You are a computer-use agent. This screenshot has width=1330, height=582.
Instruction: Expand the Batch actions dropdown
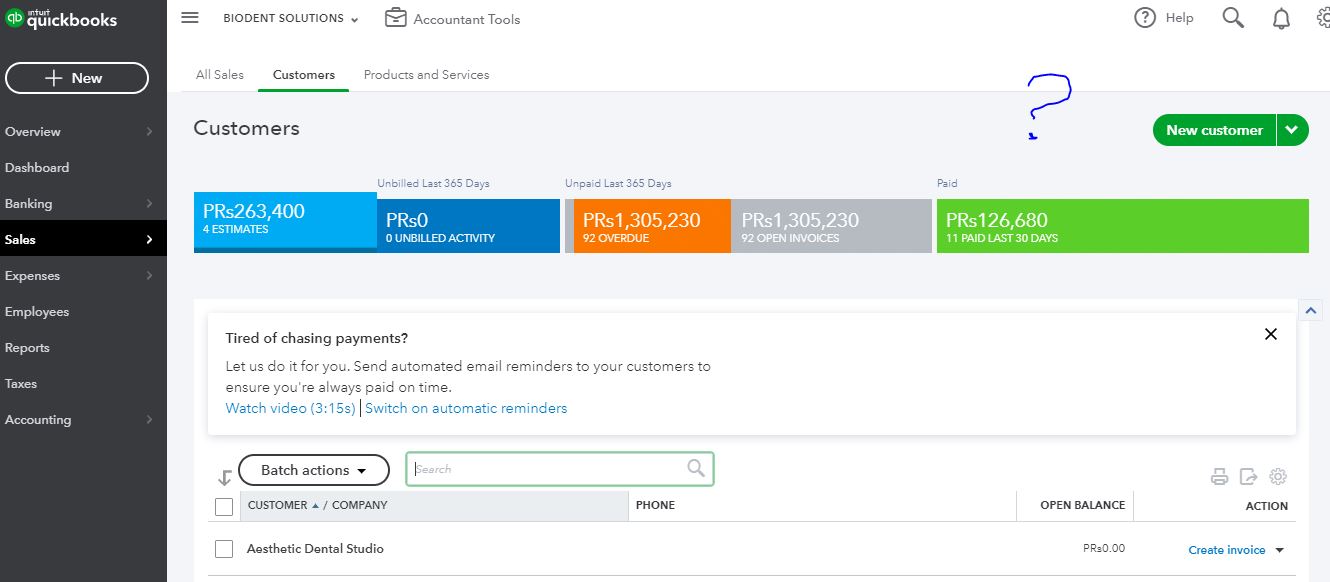click(x=313, y=469)
